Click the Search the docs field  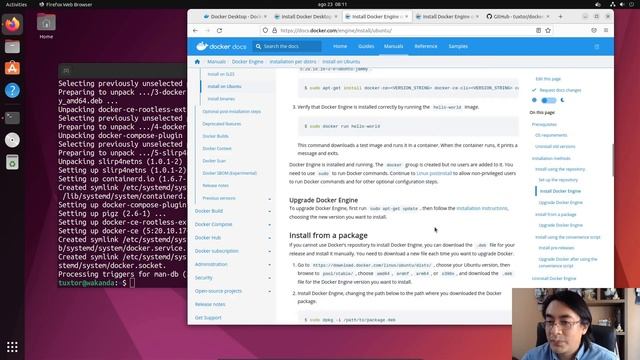click(287, 47)
